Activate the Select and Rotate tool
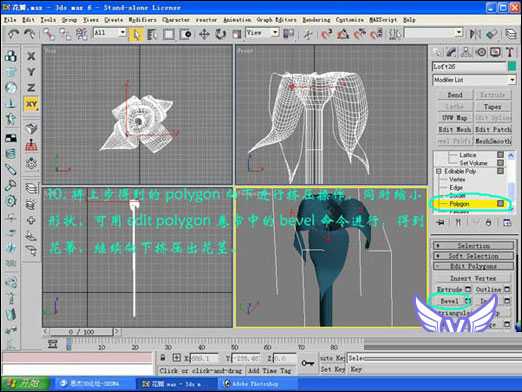Viewport: 522px width, 392px height. 220,34
